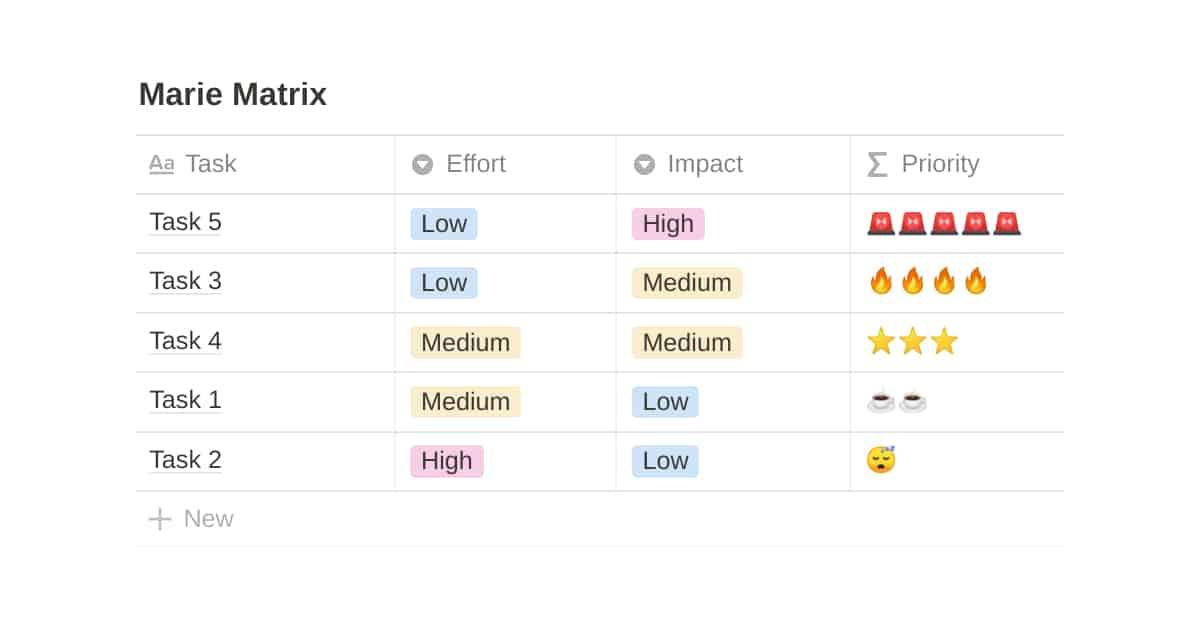This screenshot has width=1200, height=630.
Task: Click the Task column header
Action: [211, 164]
